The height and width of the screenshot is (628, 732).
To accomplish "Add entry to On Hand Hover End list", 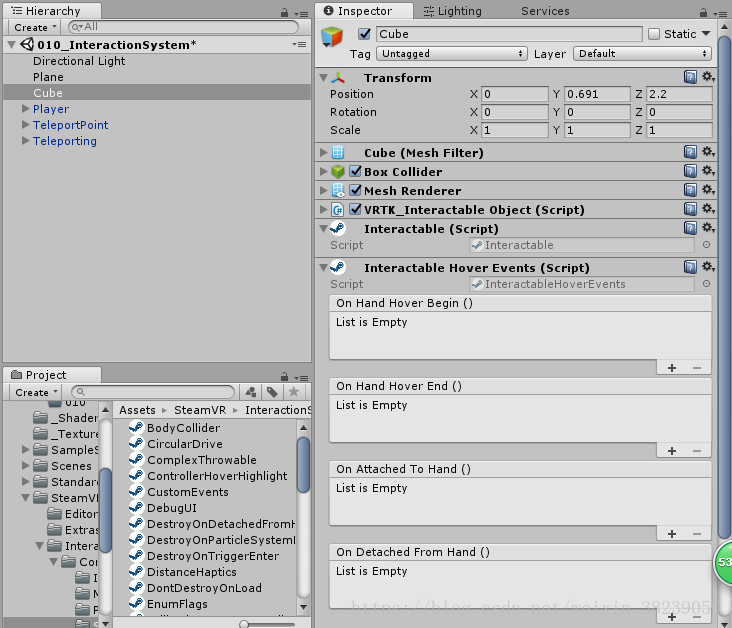I will click(672, 451).
